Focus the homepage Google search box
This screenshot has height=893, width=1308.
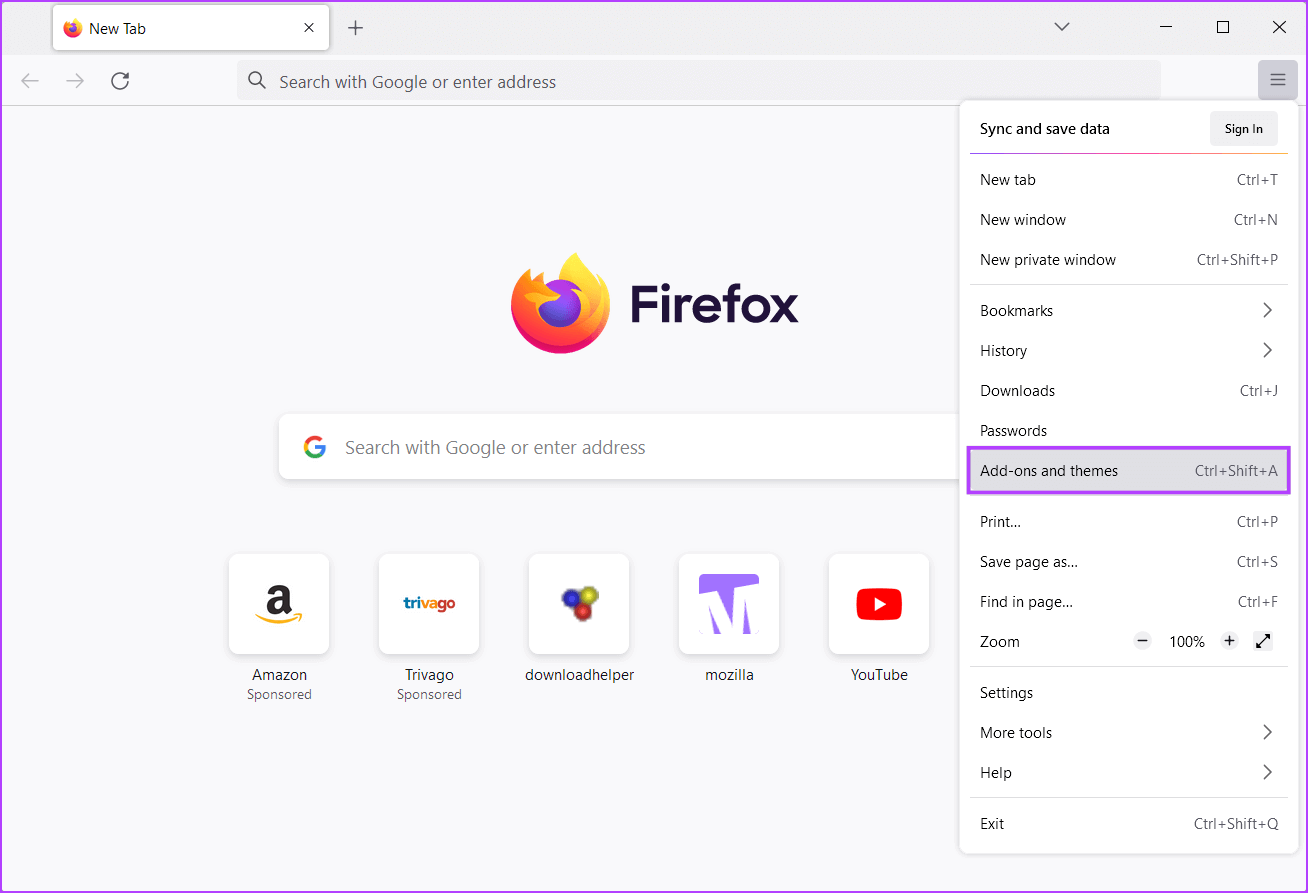coord(620,447)
